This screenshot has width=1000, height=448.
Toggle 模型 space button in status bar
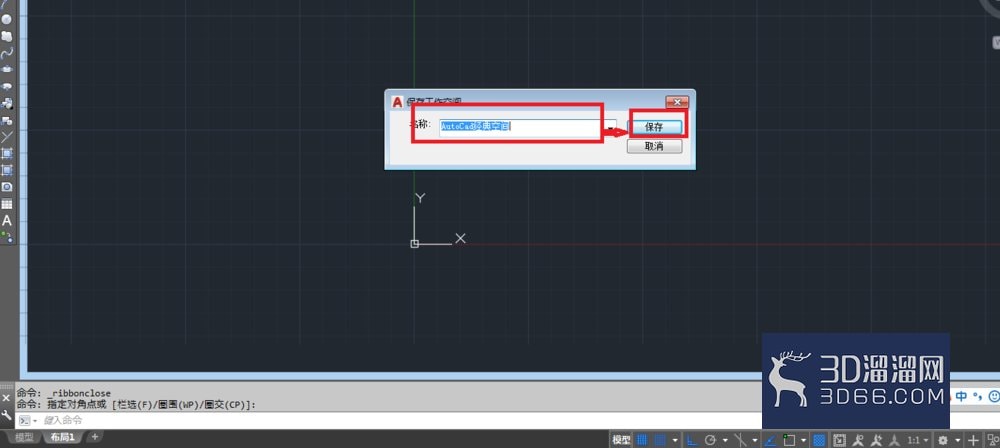(x=621, y=440)
